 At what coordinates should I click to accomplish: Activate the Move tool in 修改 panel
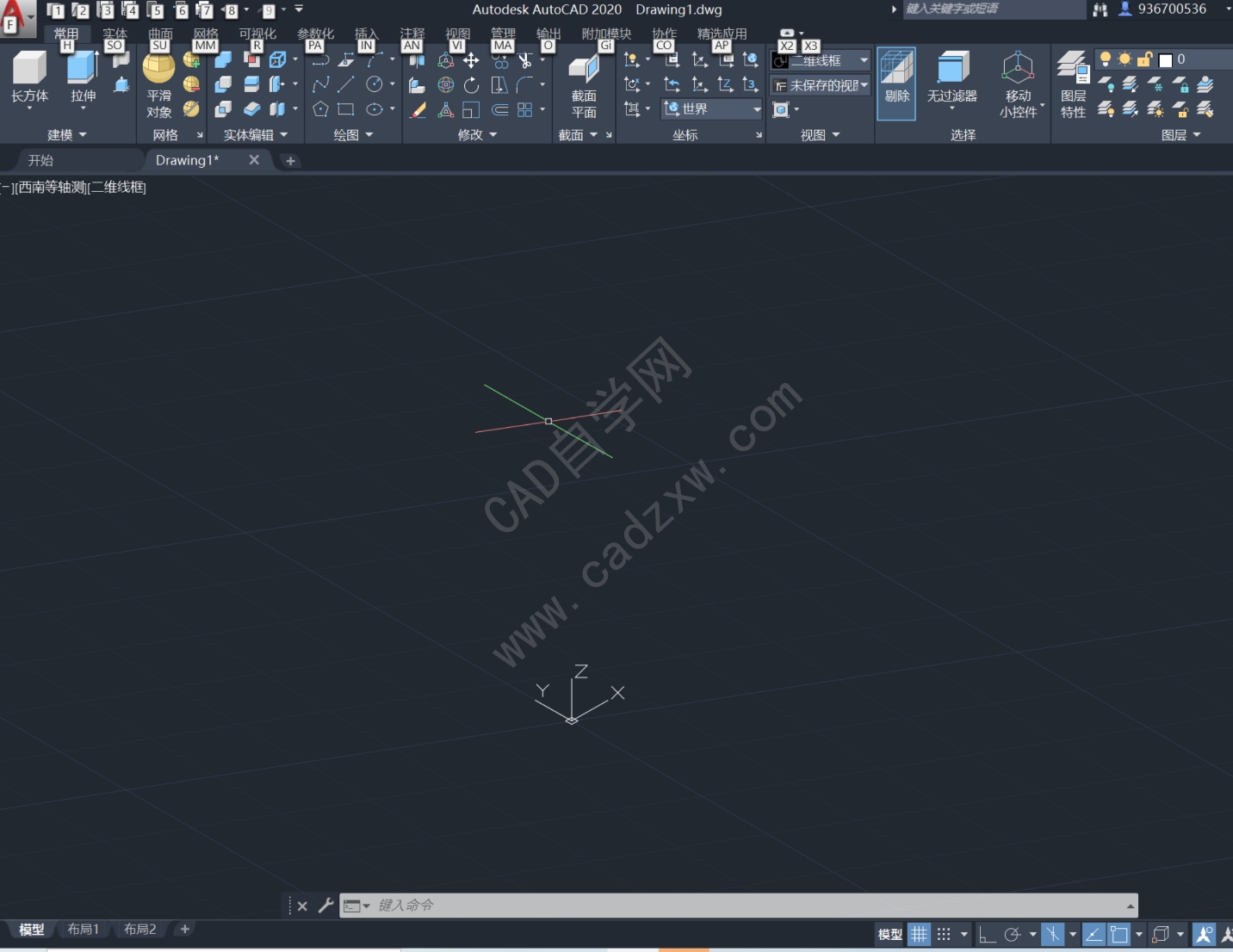click(471, 60)
